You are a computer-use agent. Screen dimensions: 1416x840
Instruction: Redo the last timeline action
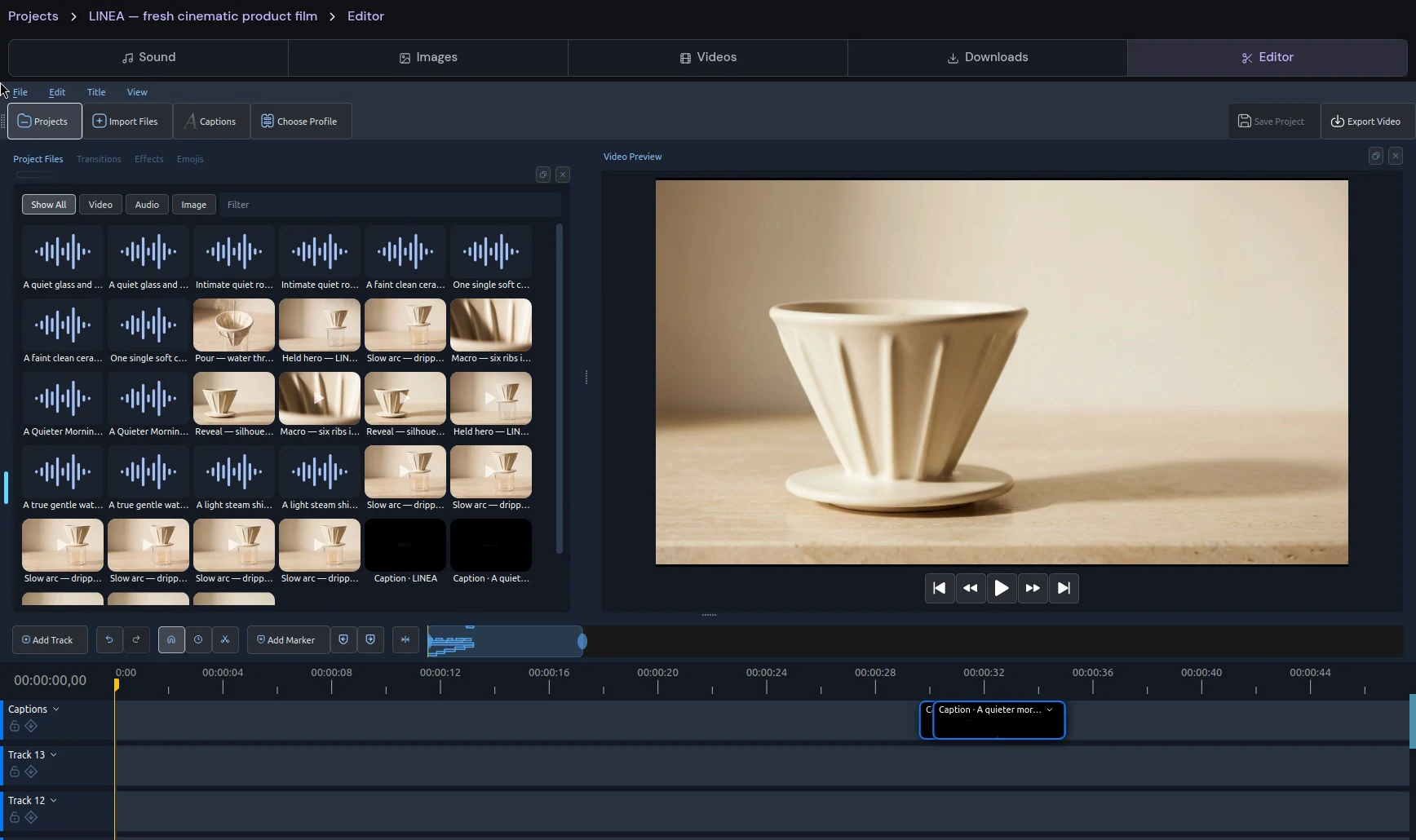click(x=136, y=640)
